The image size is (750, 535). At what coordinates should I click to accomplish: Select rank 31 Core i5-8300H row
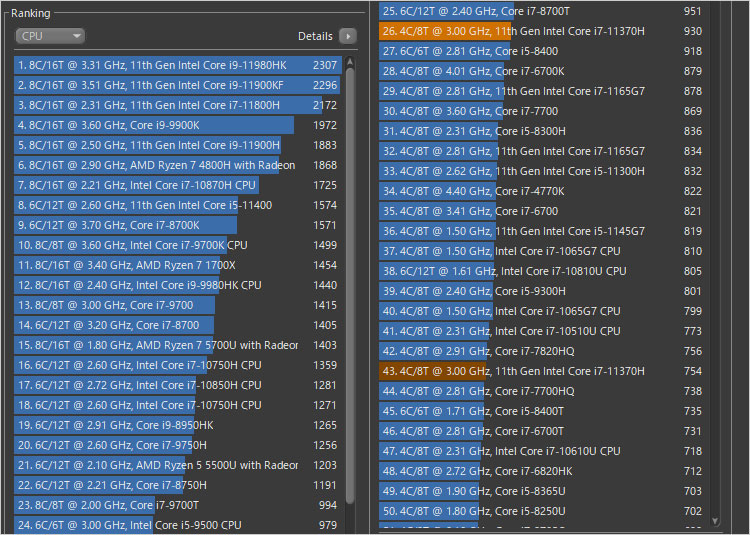click(x=543, y=131)
